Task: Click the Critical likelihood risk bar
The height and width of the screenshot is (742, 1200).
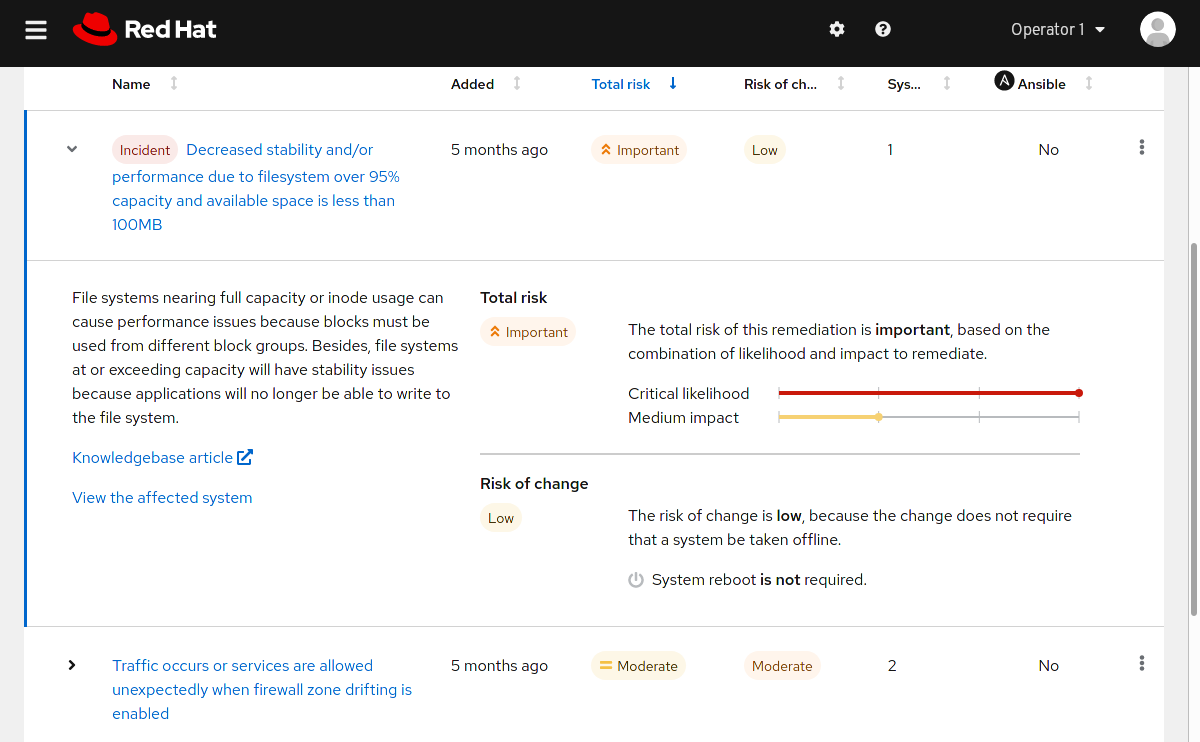Action: click(x=928, y=393)
